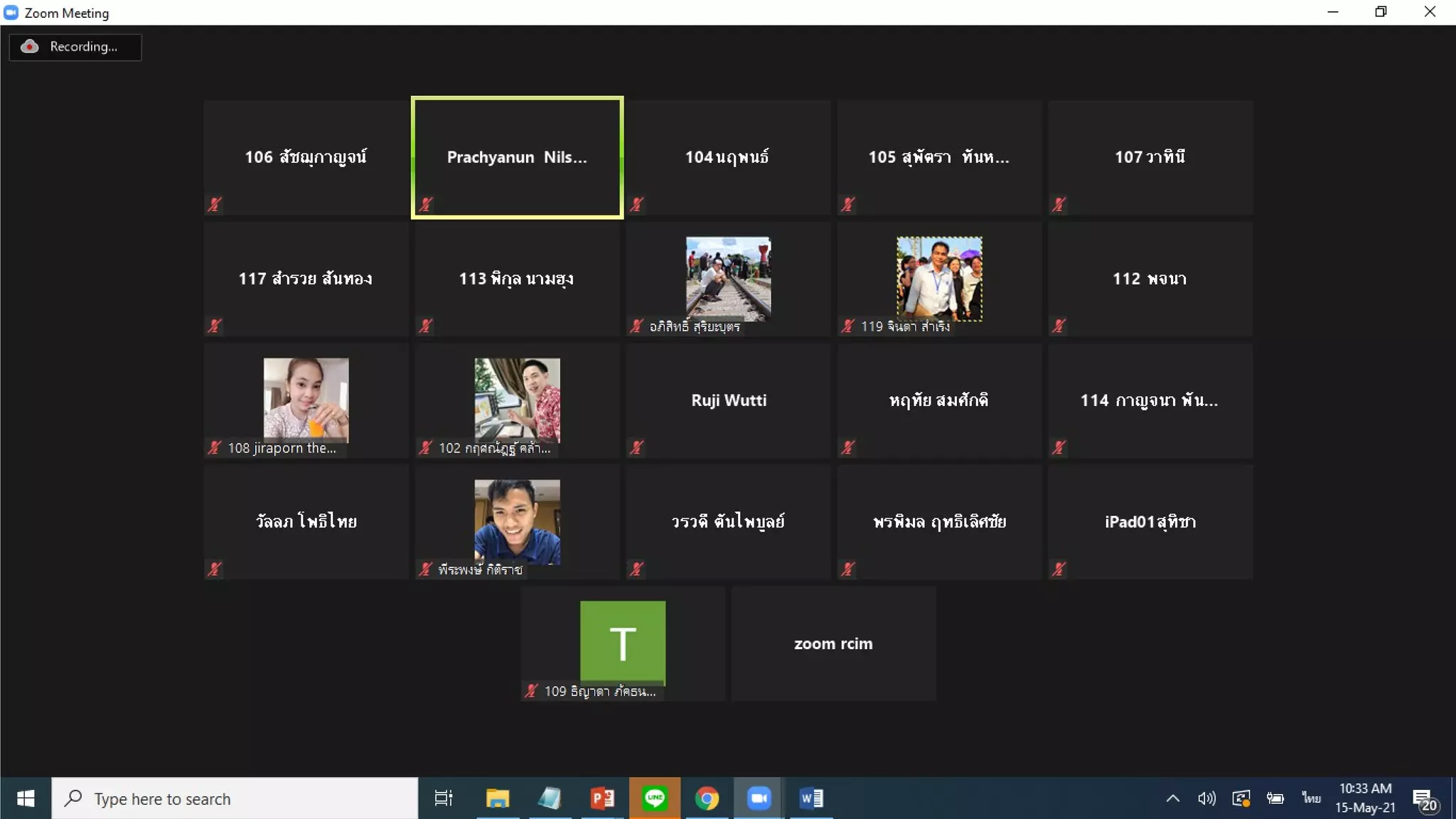Open Google Chrome from taskbar
Screen dimensions: 1456x819
coord(707,798)
